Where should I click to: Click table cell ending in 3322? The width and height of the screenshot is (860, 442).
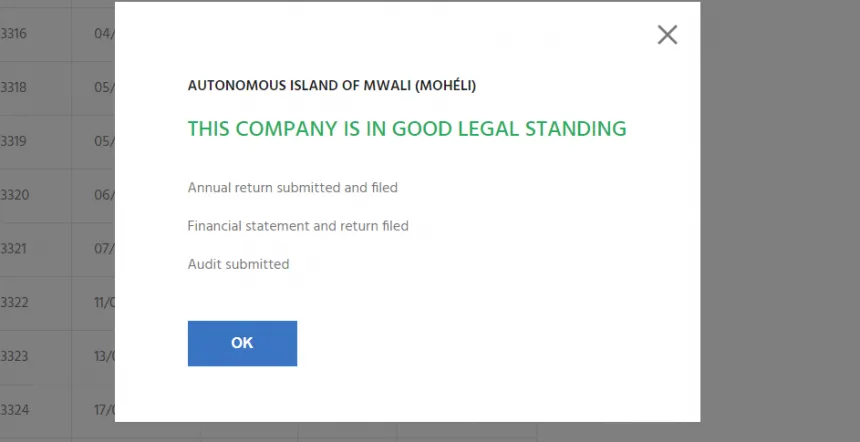[x=14, y=302]
